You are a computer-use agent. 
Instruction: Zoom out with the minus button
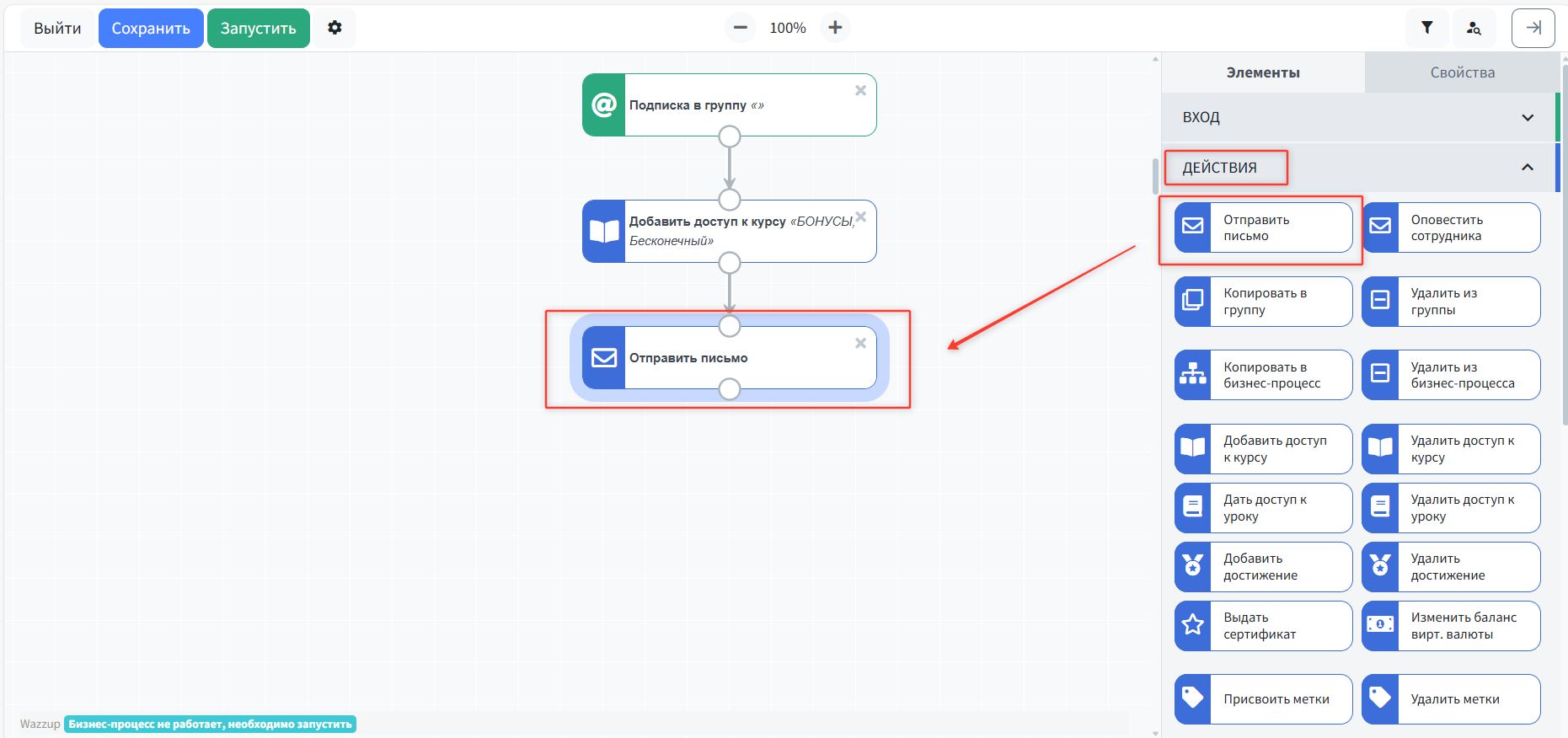(x=740, y=28)
